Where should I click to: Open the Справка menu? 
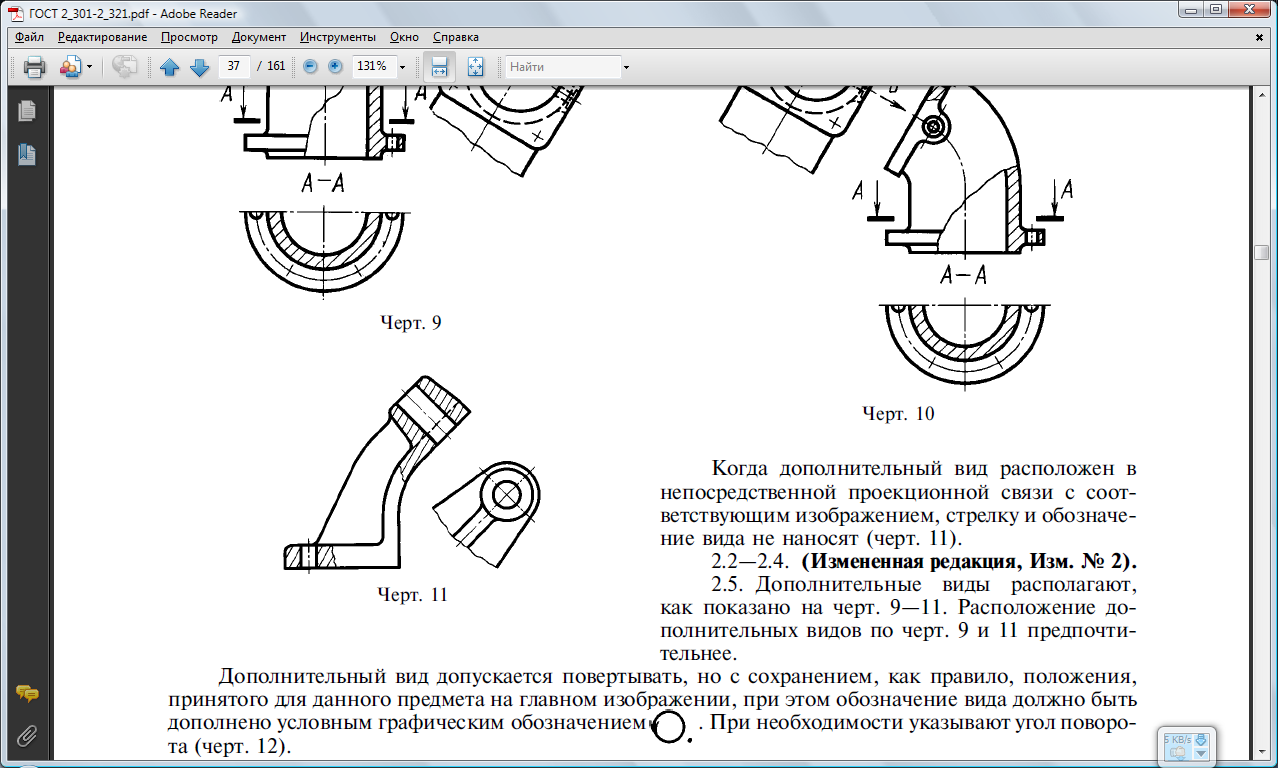point(456,37)
